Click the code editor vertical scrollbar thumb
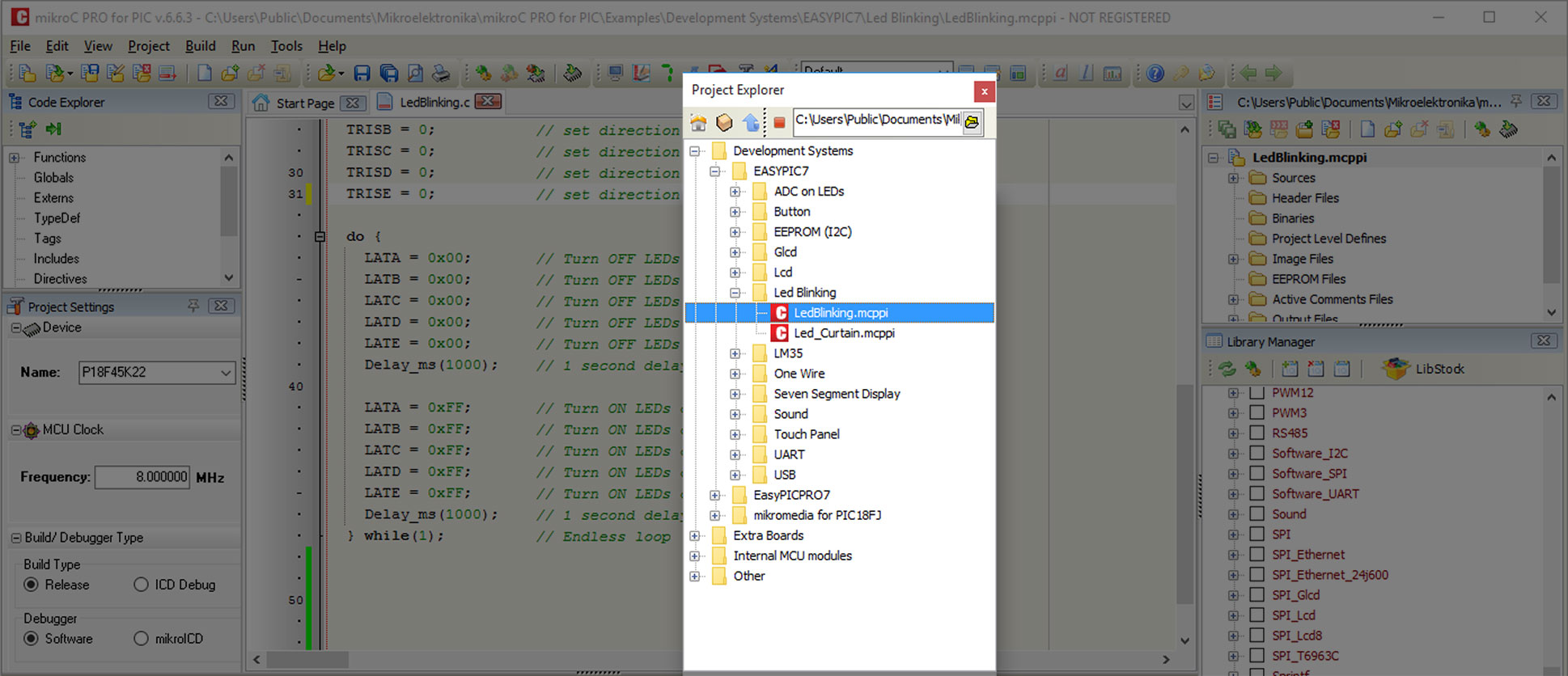 pyautogui.click(x=1185, y=495)
